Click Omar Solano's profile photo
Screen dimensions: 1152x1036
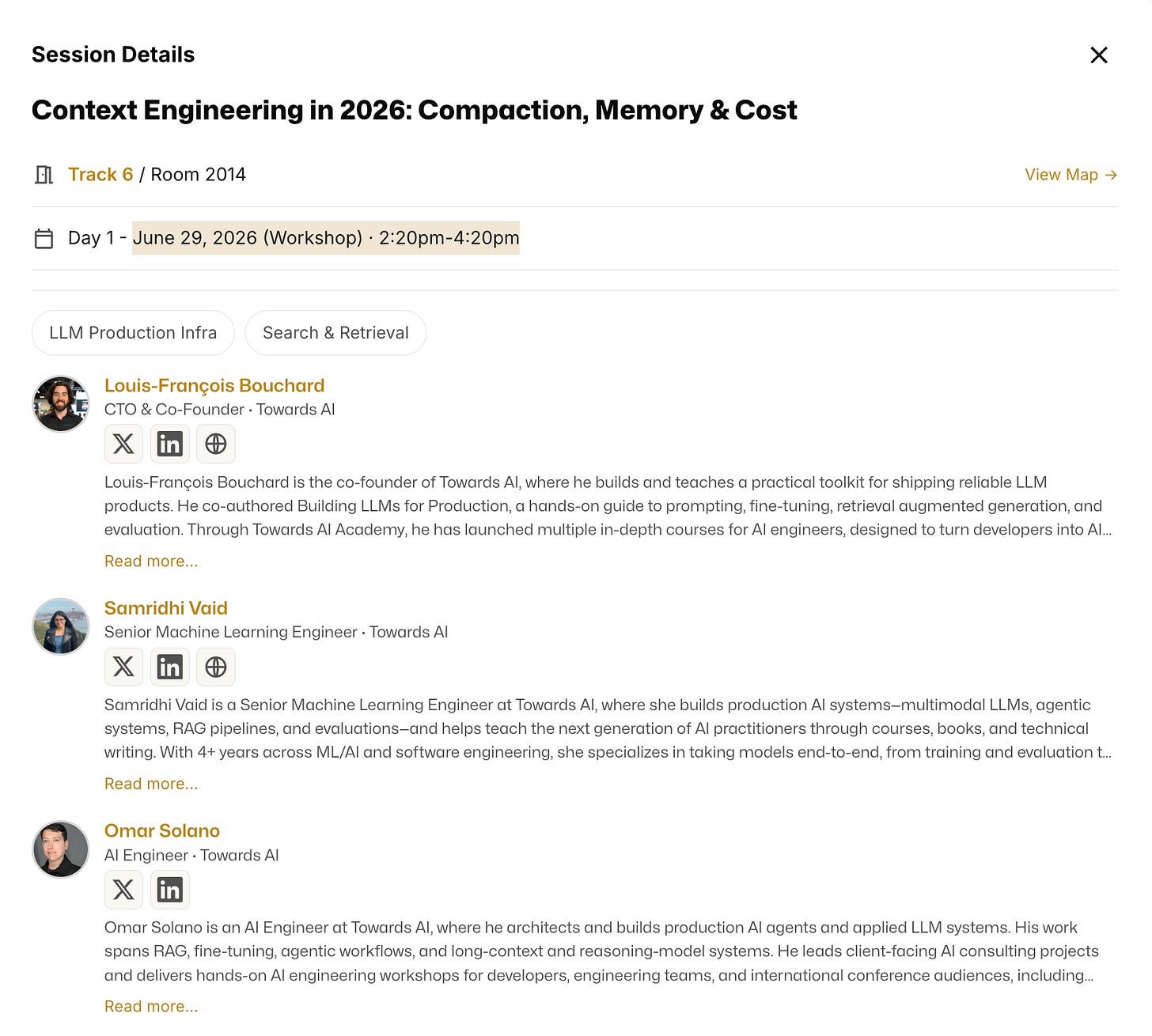(61, 849)
